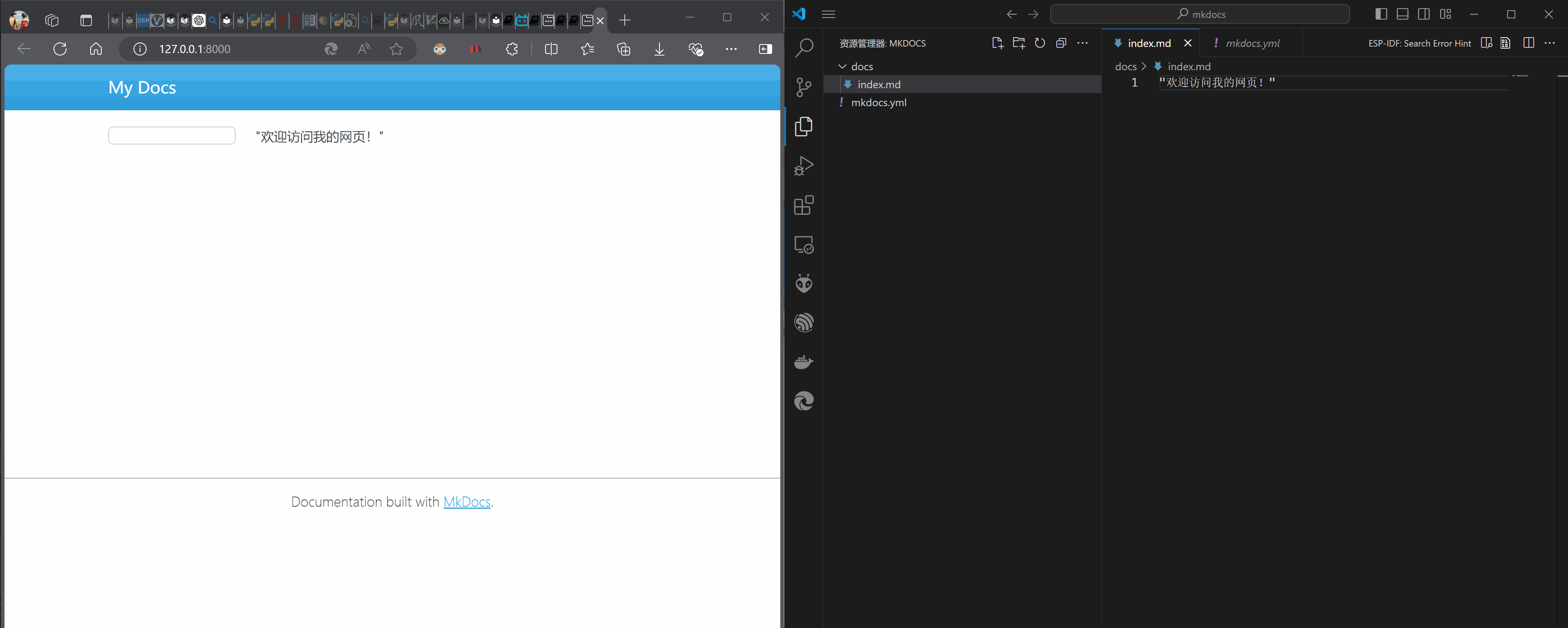1568x628 pixels.
Task: Open the PlatformIO alien icon
Action: 804,283
